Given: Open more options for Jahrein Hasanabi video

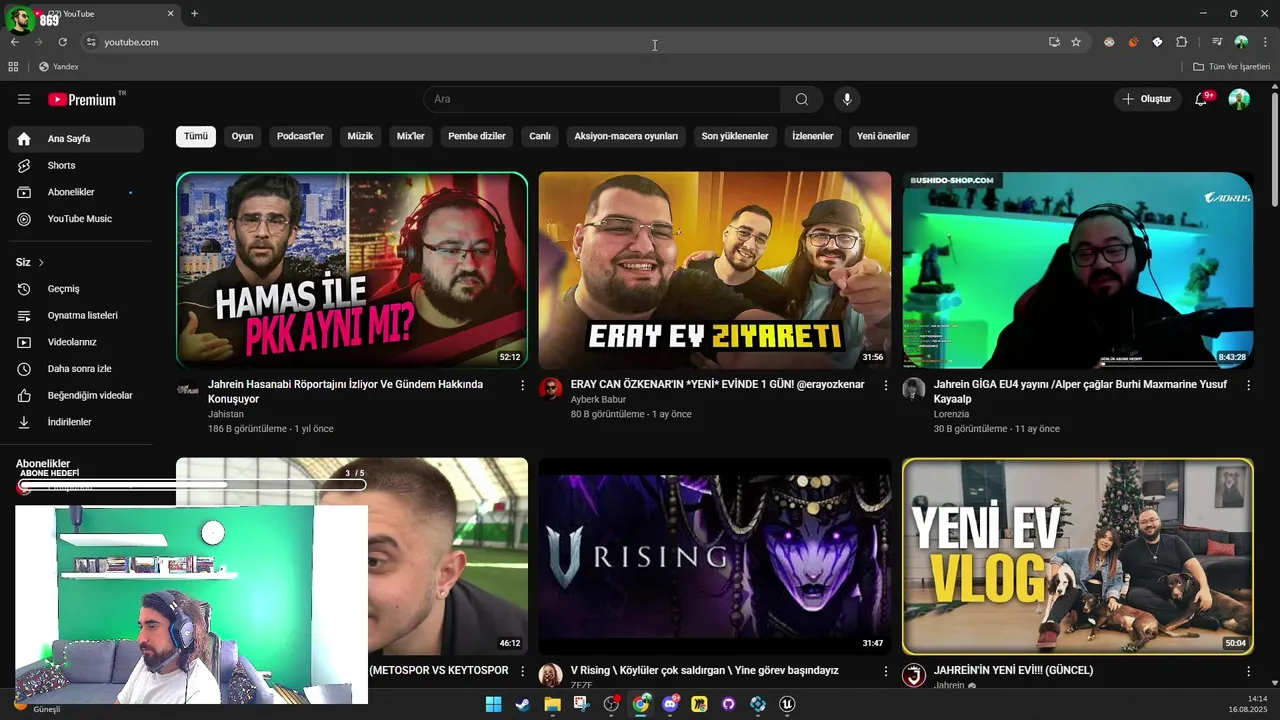Looking at the screenshot, I should tap(522, 385).
